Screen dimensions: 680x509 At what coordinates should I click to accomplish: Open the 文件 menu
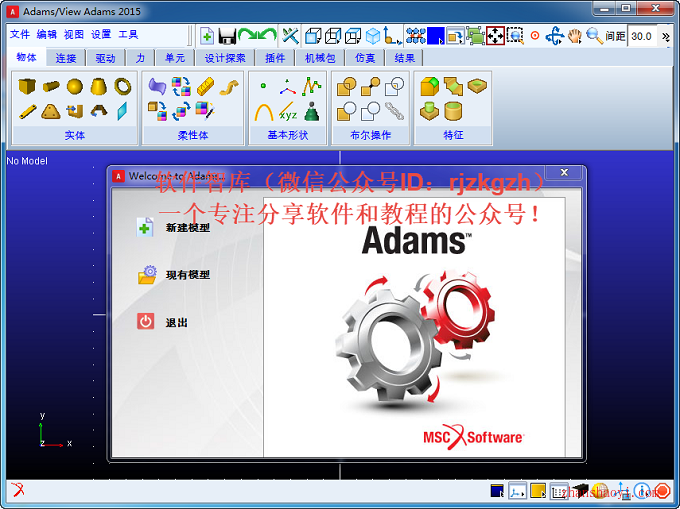[20, 34]
